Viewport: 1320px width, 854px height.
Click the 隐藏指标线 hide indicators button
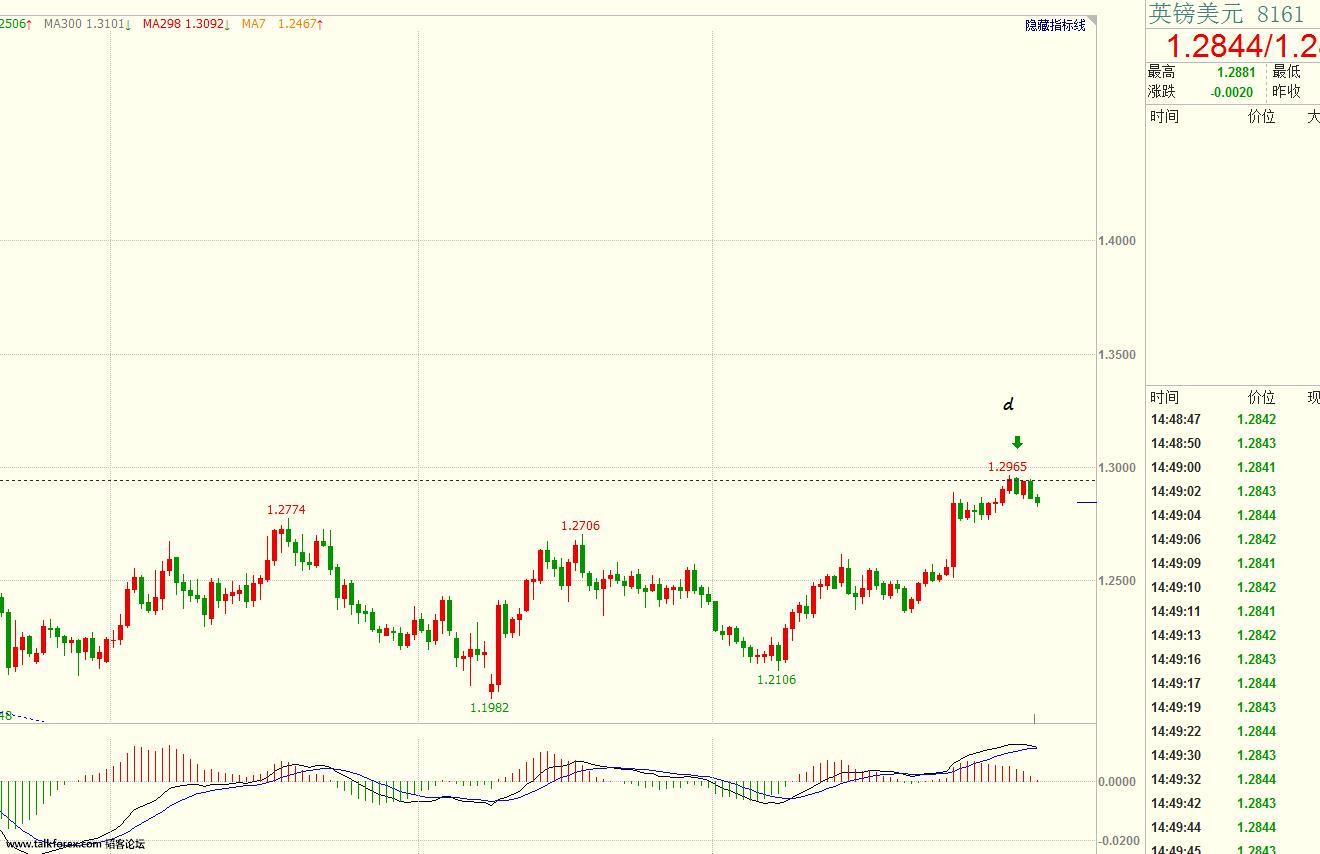1055,25
